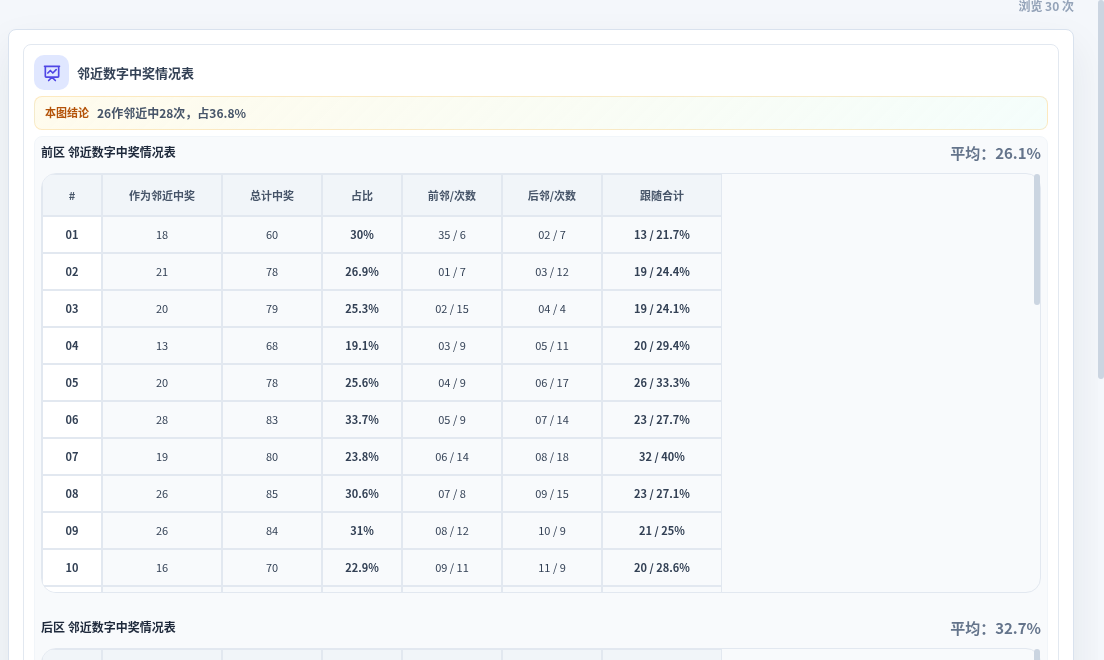This screenshot has width=1104, height=660.
Task: Click the 前区 邻近数字中奖情况表 heading
Action: [108, 152]
